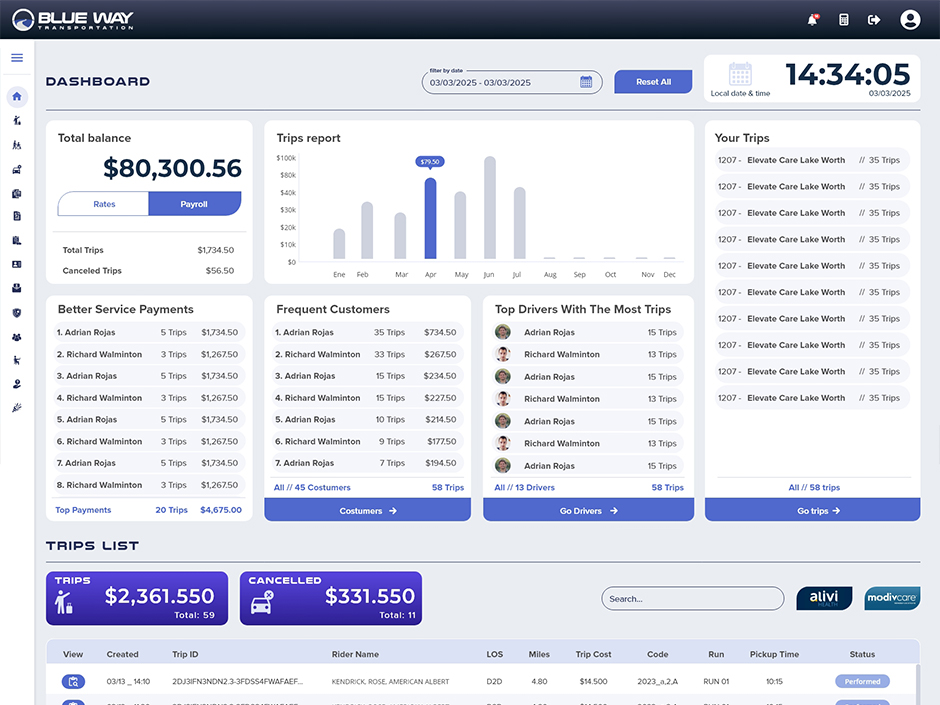Viewport: 940px width, 705px height.
Task: Open view icon for first trip row
Action: 73,681
